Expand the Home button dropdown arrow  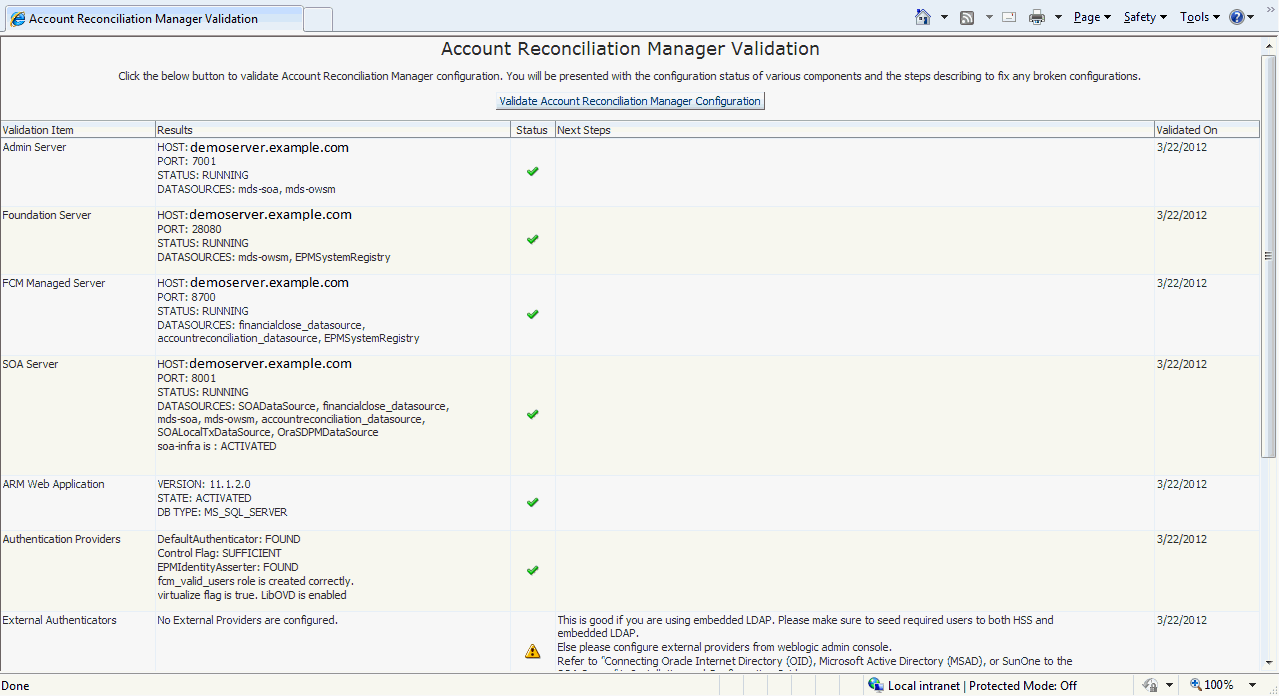944,17
